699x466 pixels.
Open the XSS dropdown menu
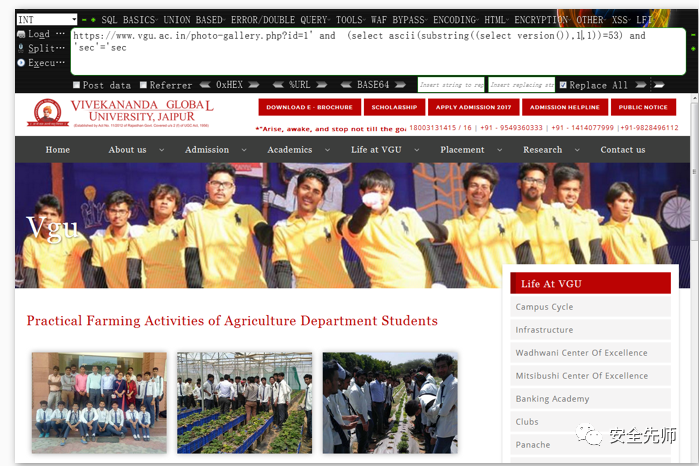tap(621, 20)
